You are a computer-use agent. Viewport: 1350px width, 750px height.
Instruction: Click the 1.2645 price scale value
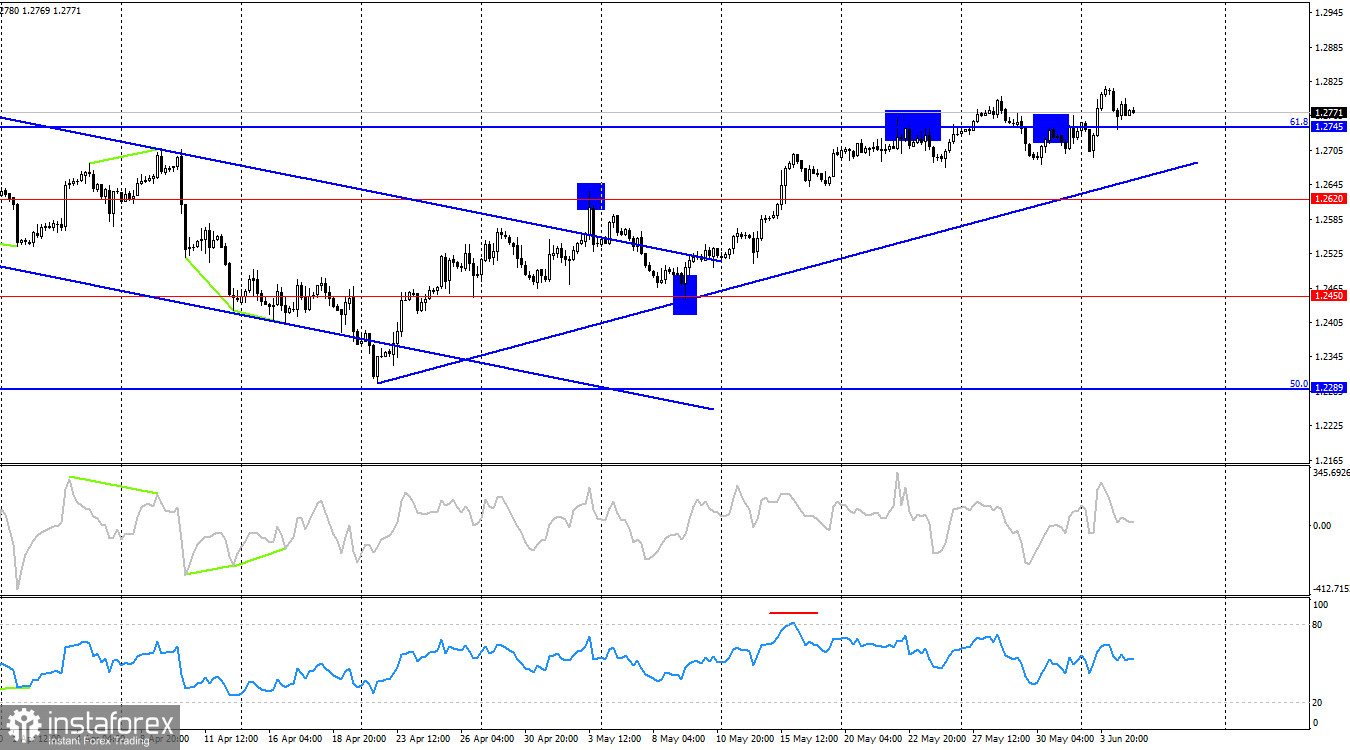(x=1331, y=185)
